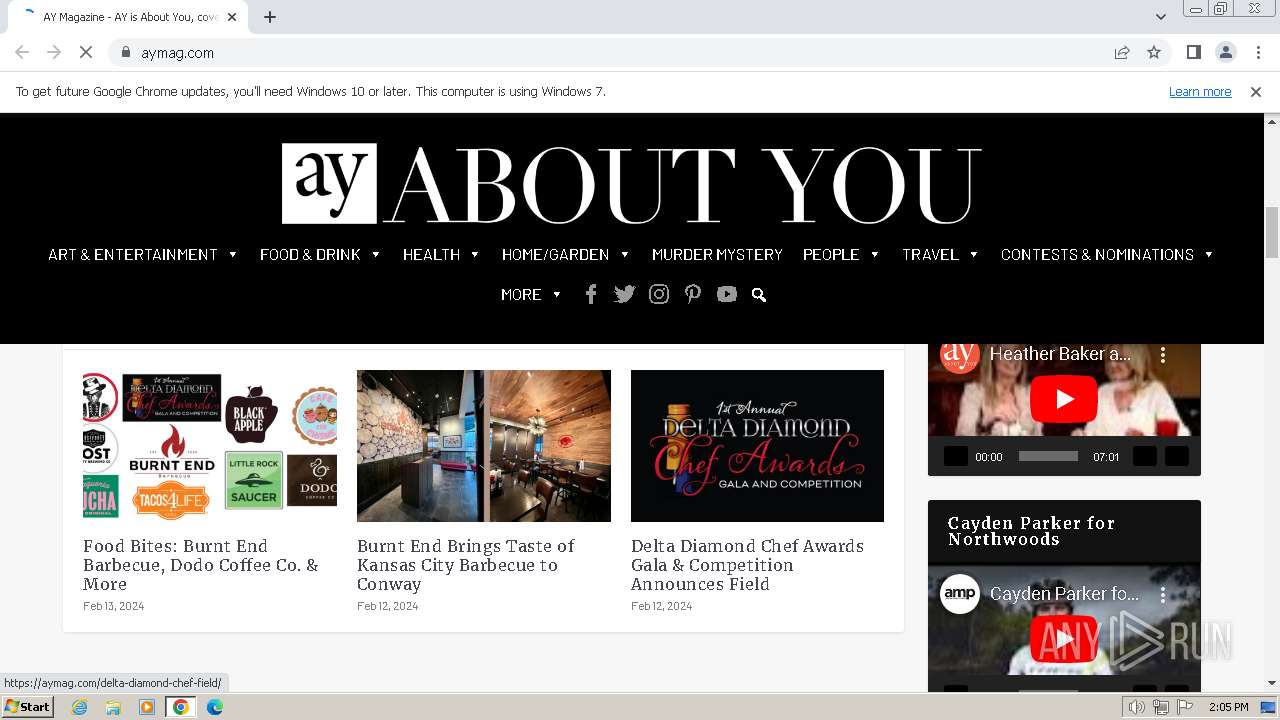This screenshot has width=1280, height=720.
Task: Open Chrome three-dot menu
Action: point(1256,53)
